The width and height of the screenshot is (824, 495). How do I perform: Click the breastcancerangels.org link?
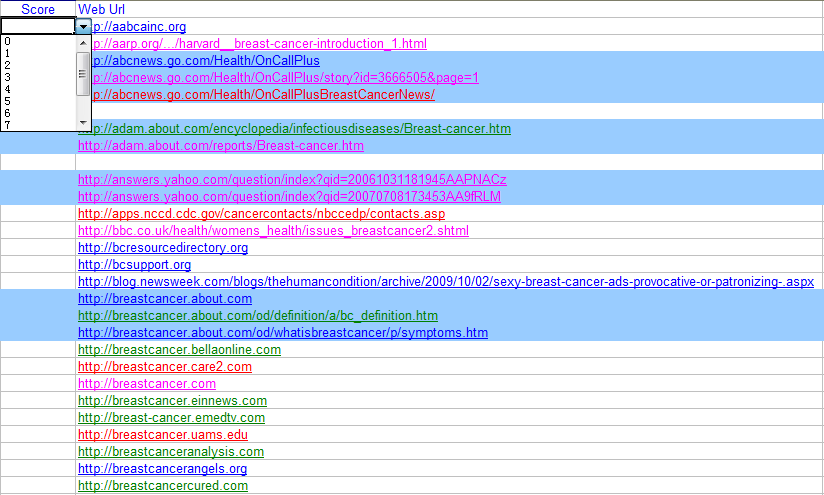point(162,469)
